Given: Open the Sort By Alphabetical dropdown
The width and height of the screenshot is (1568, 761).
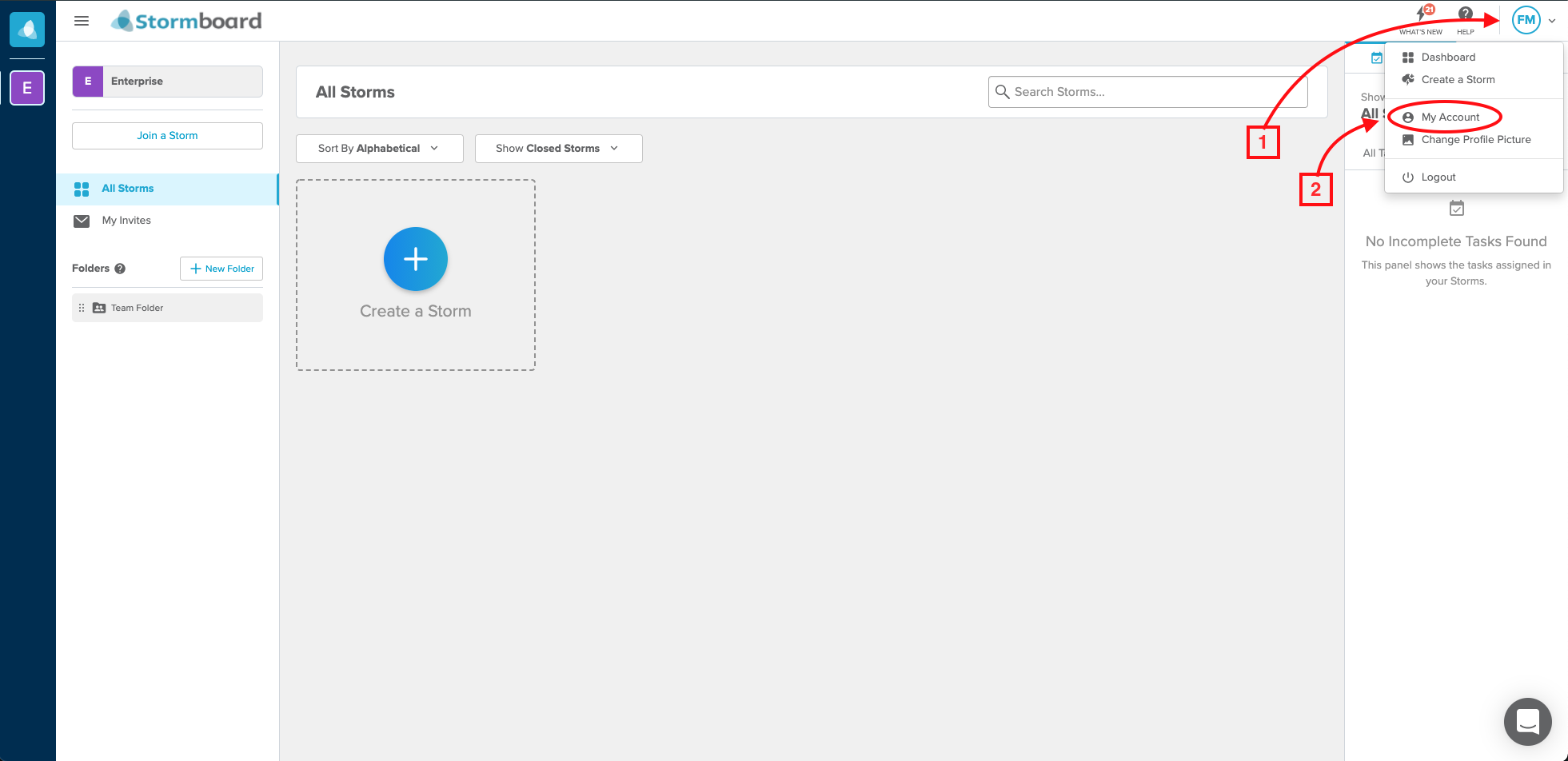Looking at the screenshot, I should point(380,149).
